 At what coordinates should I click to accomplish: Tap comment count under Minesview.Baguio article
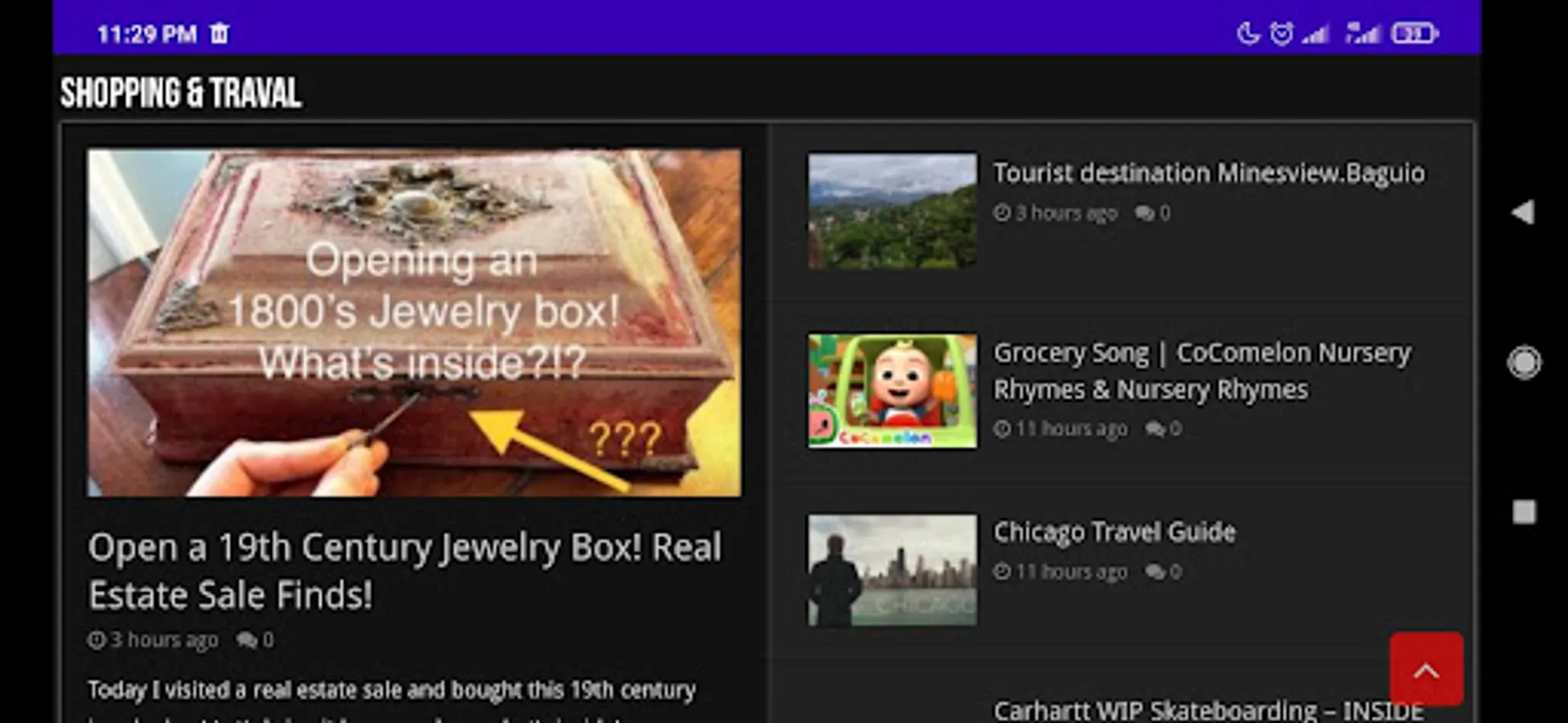[1152, 213]
